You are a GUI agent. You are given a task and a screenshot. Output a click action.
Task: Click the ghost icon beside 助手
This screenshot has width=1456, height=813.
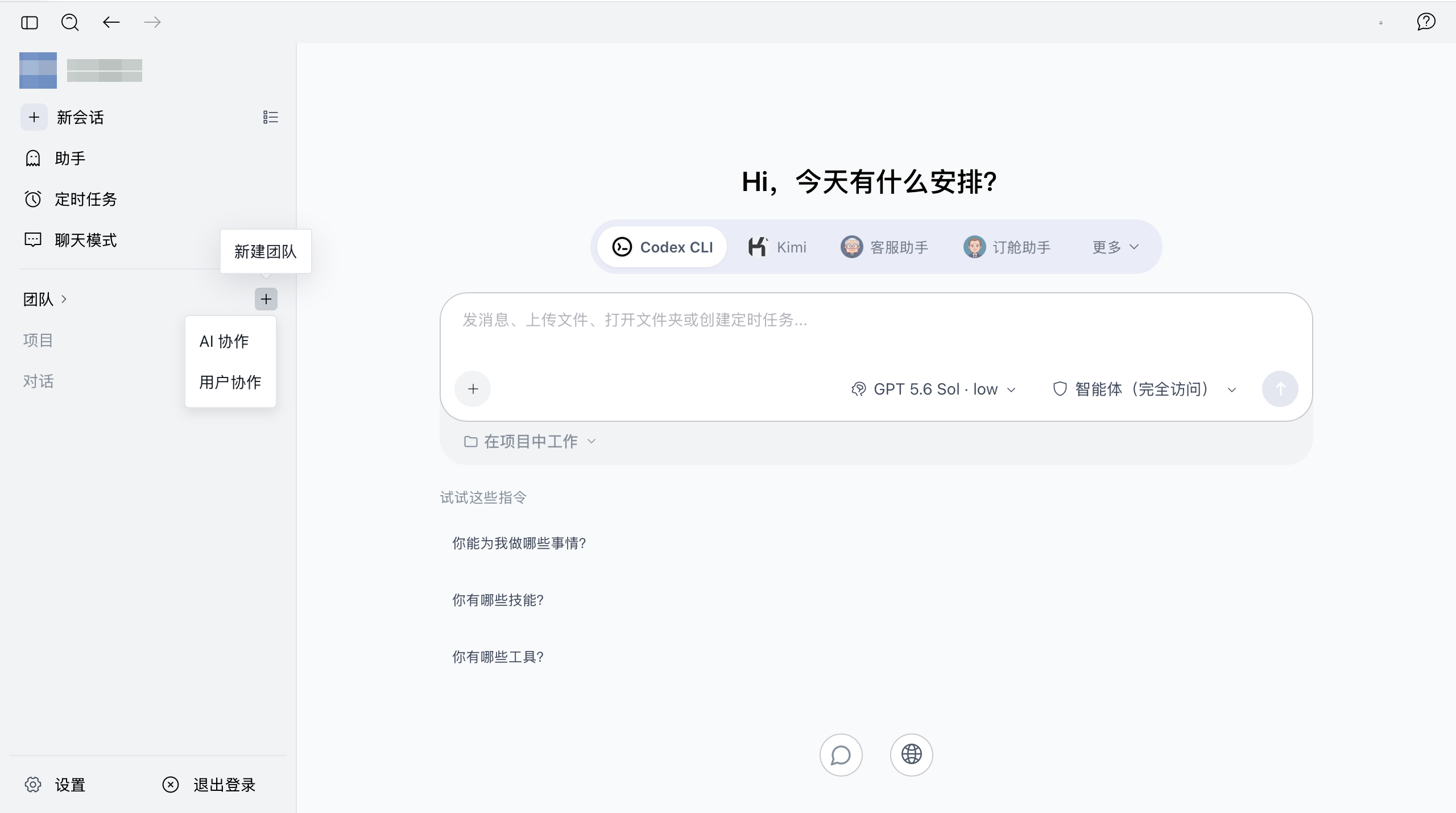pyautogui.click(x=33, y=159)
